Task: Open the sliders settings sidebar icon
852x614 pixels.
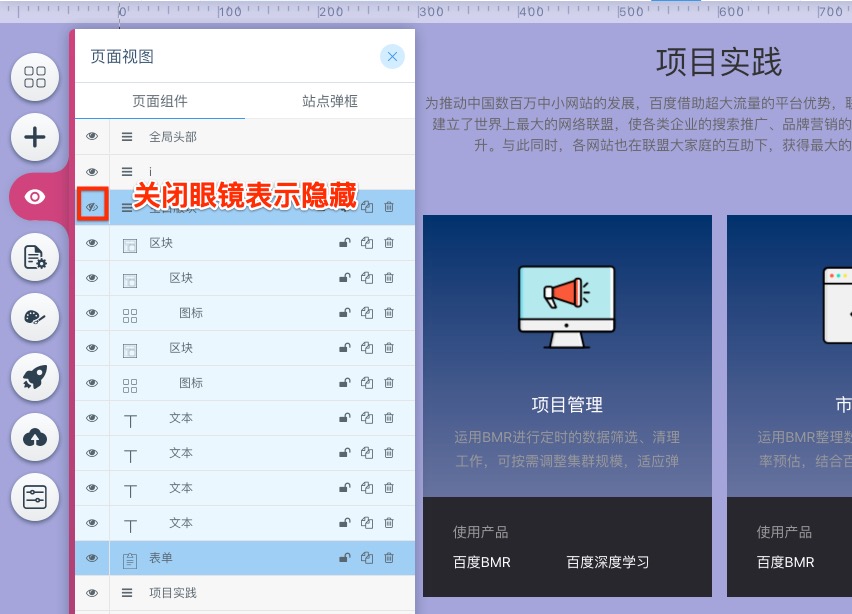Action: 35,497
